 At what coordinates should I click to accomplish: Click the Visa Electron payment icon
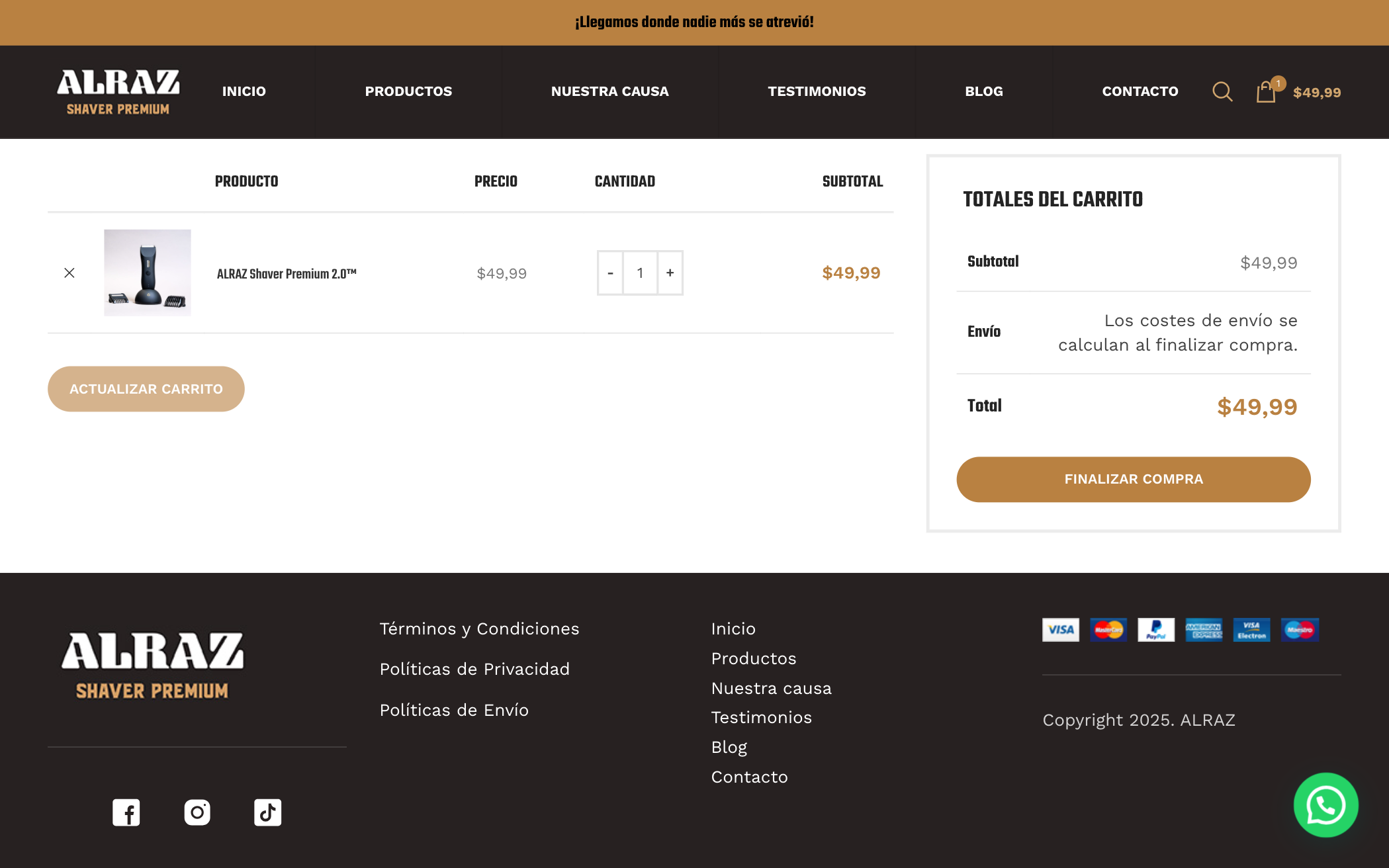[1251, 630]
